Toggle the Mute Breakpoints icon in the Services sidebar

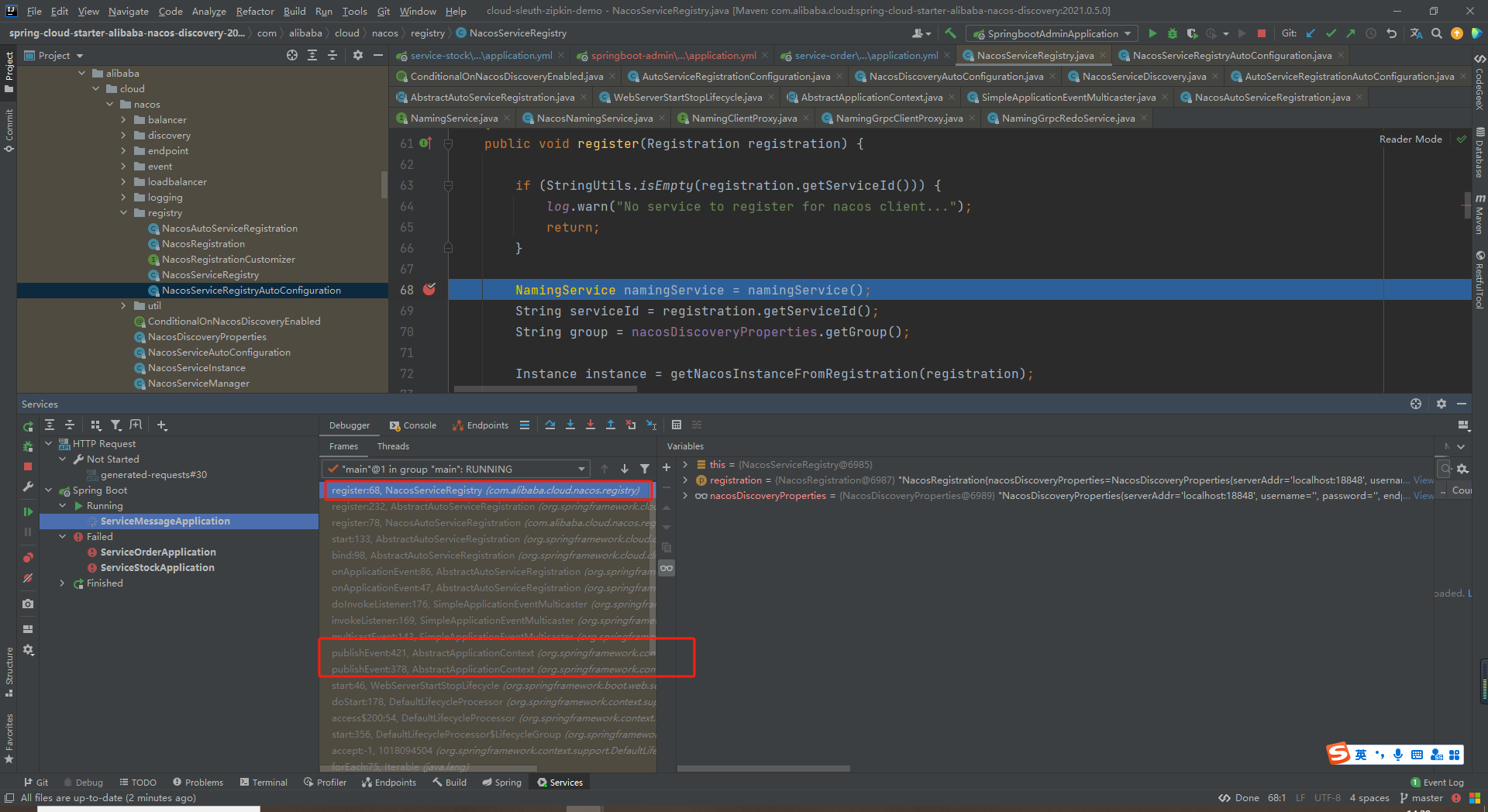click(28, 578)
